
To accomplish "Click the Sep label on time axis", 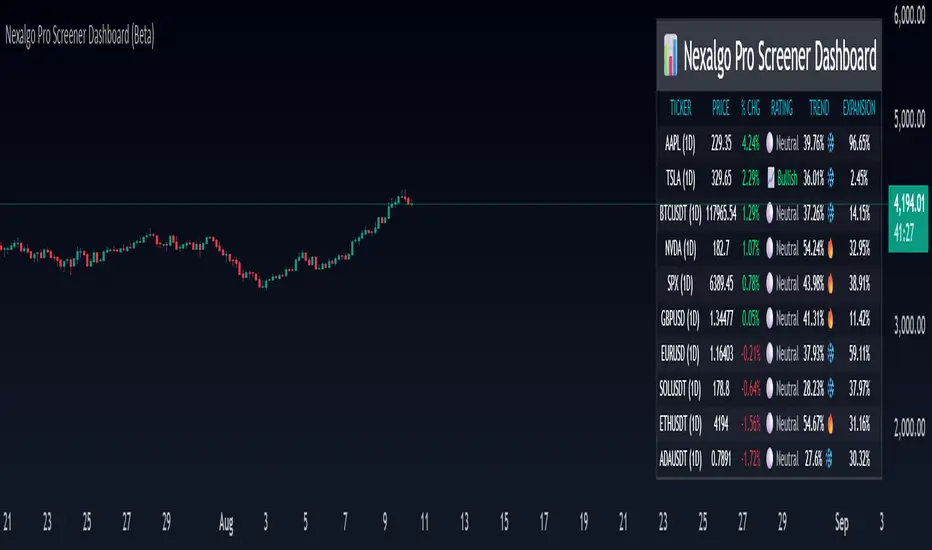I will coord(842,523).
